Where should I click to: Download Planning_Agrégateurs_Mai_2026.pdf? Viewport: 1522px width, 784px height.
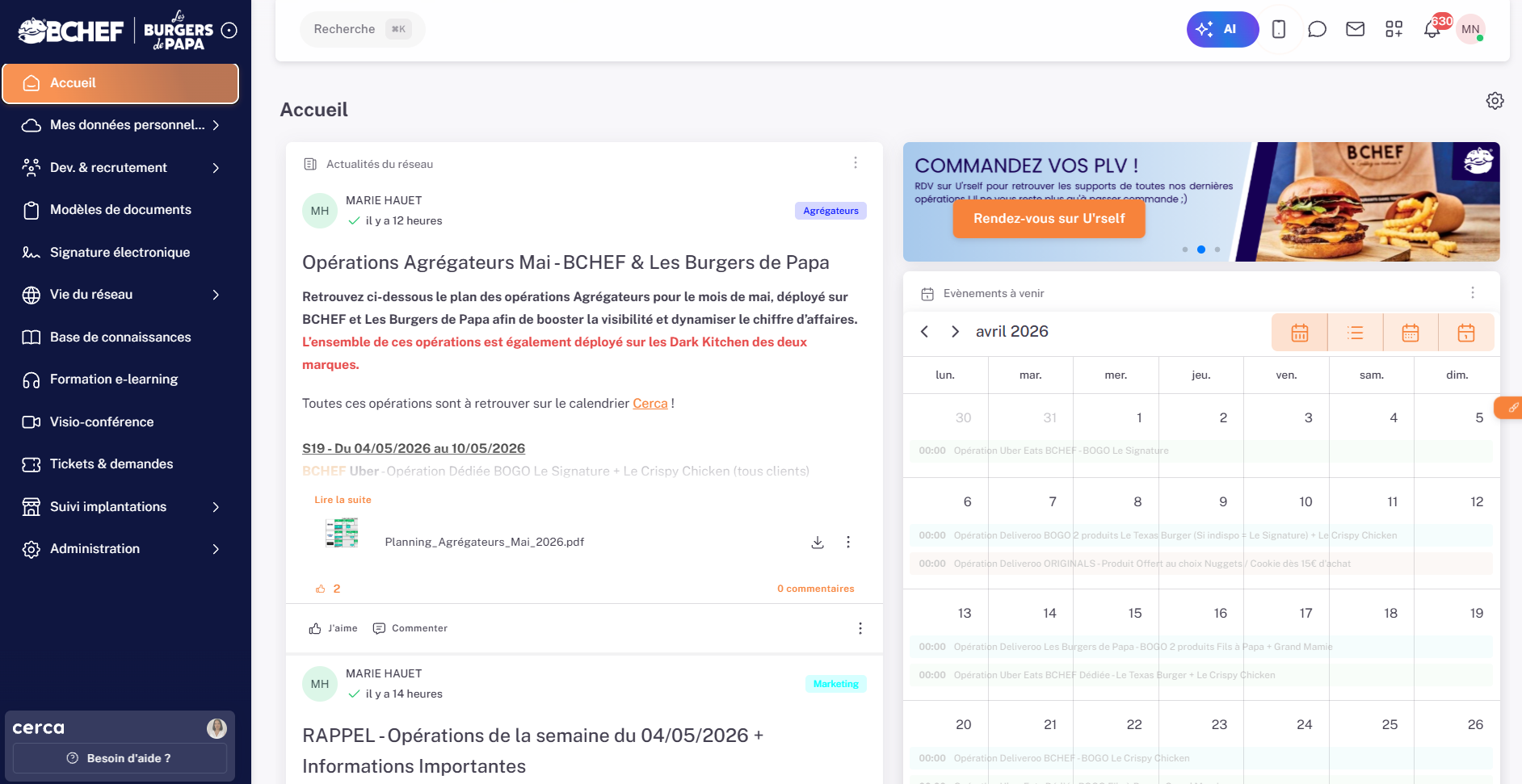click(x=818, y=543)
